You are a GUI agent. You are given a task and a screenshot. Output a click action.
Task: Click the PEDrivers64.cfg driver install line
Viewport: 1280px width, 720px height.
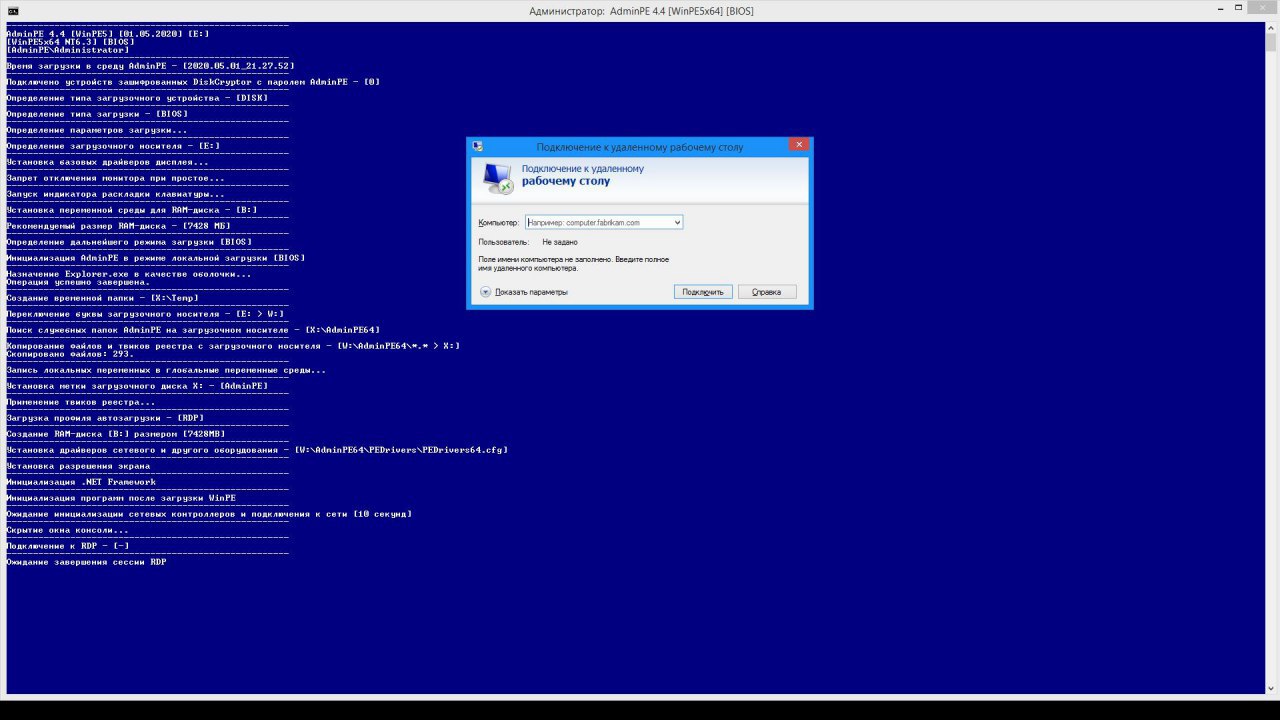click(x=257, y=450)
